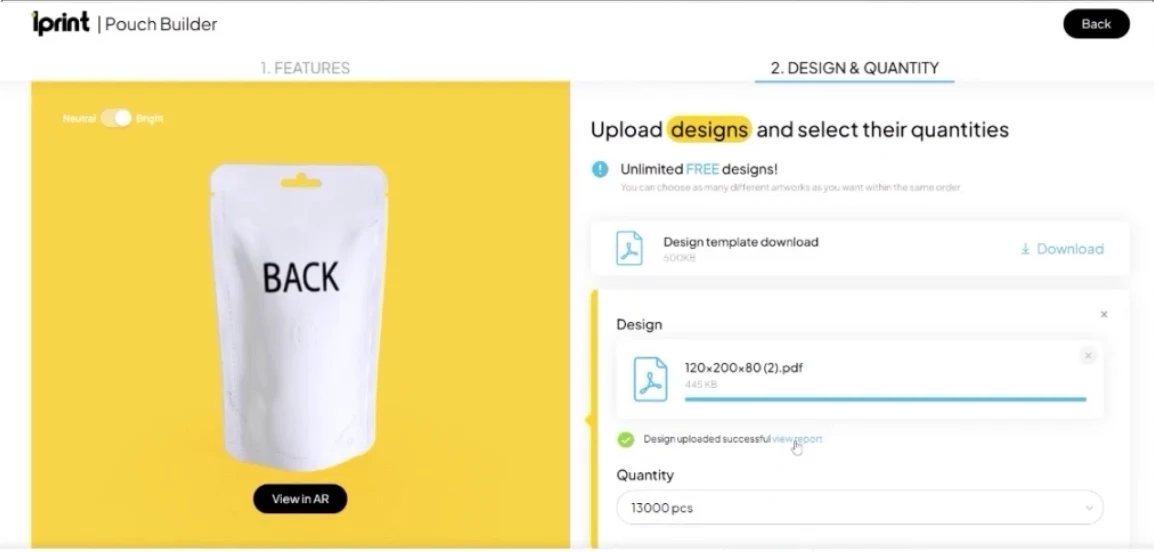
Task: Open the view report link
Action: tap(797, 439)
